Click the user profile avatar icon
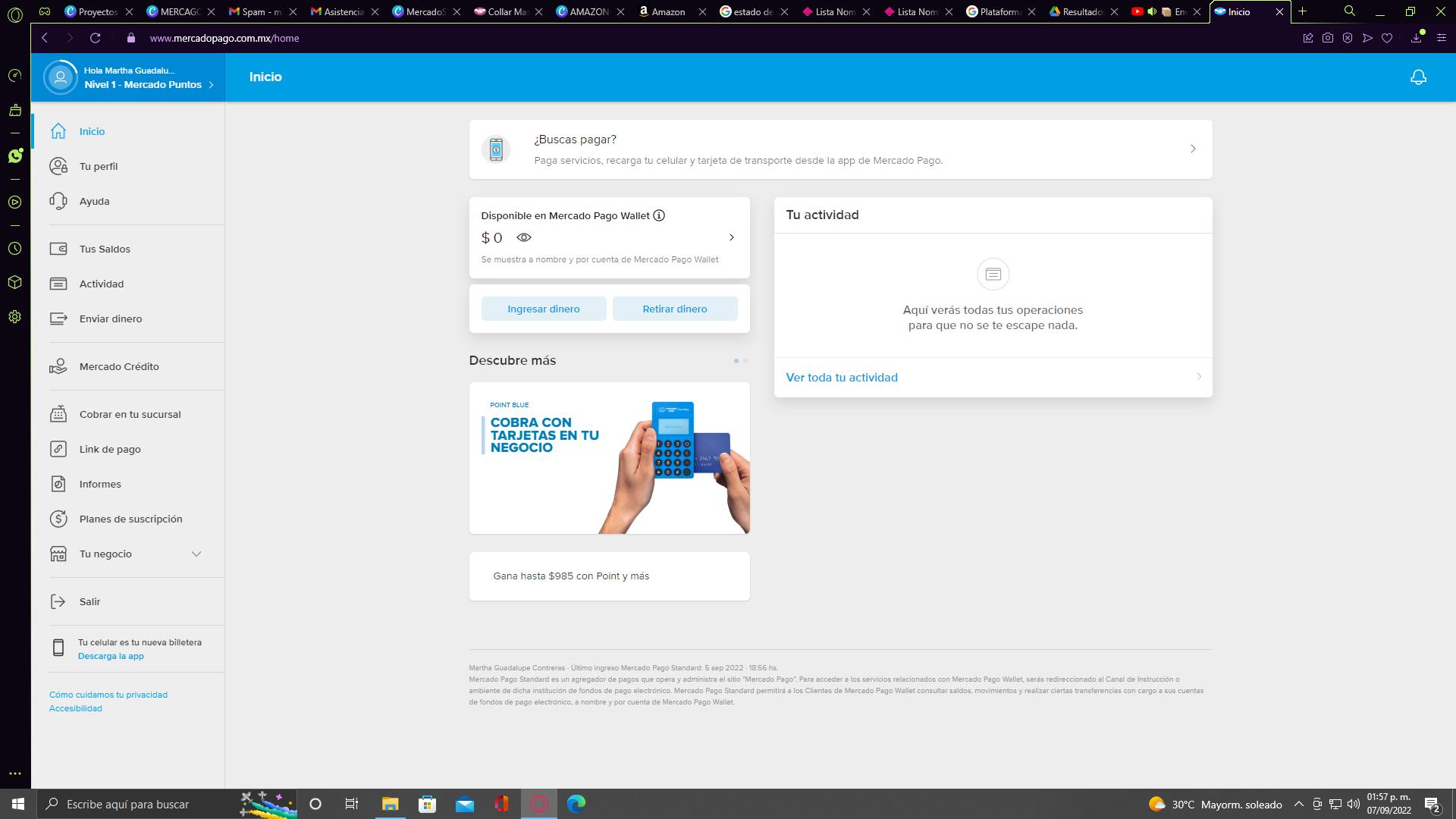Screen dimensions: 1456x819 point(61,77)
